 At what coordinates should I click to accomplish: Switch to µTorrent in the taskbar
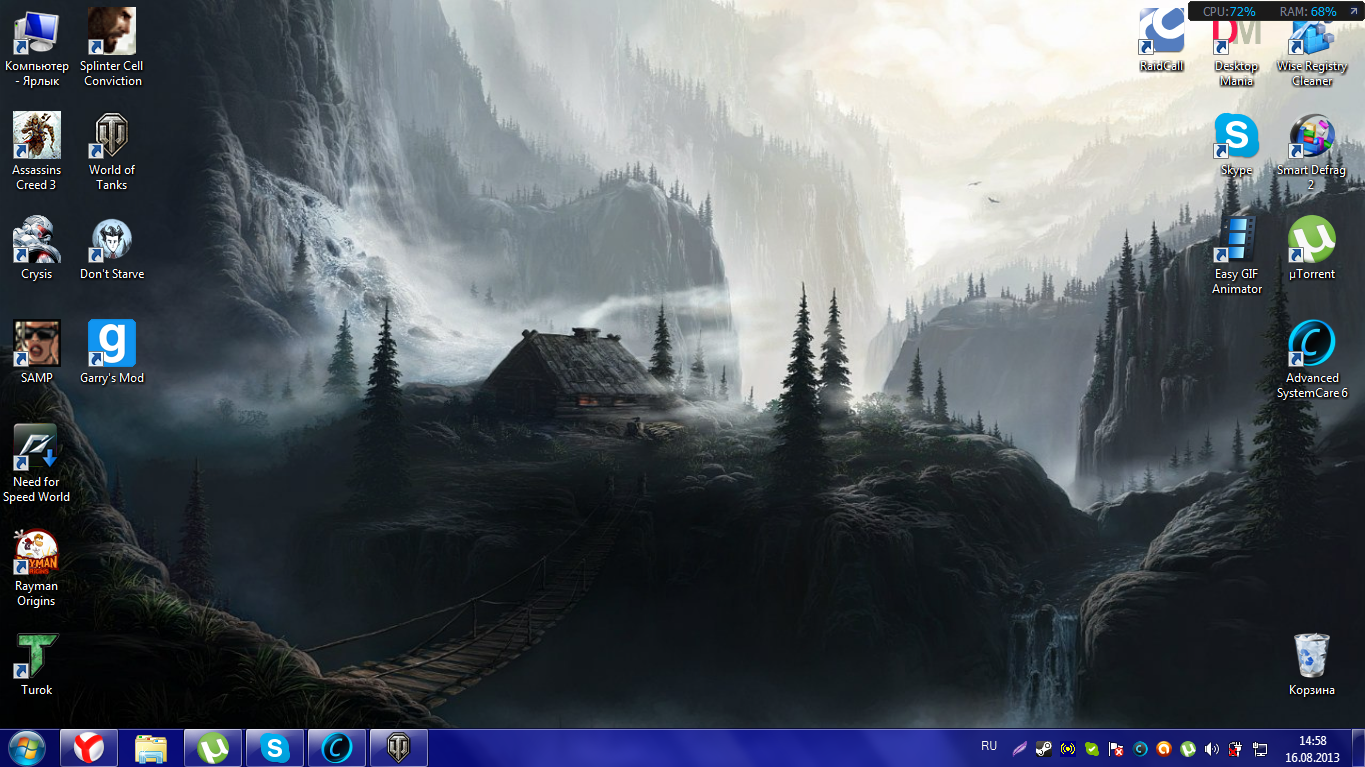(213, 748)
